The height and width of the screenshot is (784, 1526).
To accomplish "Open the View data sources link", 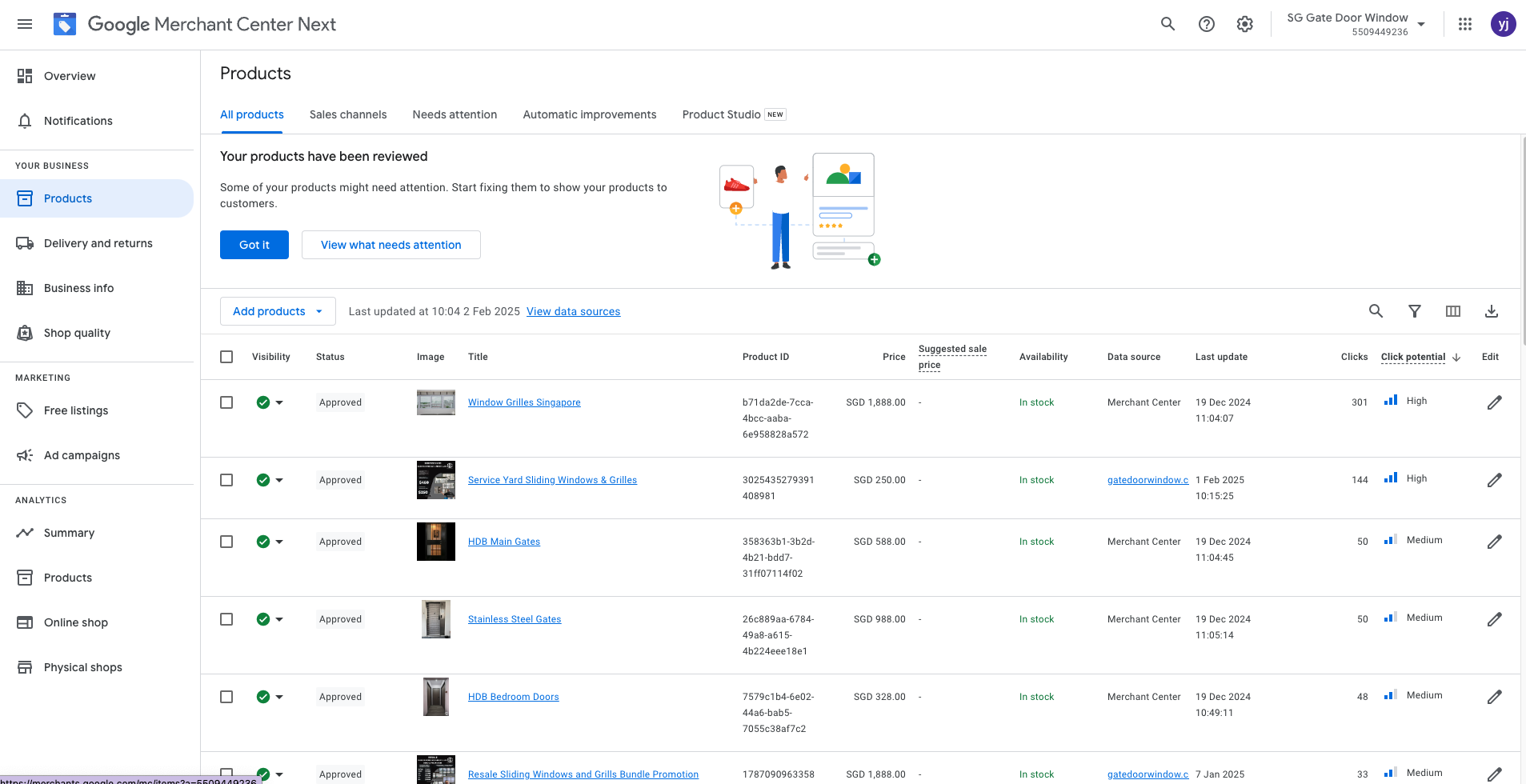I will 573,311.
